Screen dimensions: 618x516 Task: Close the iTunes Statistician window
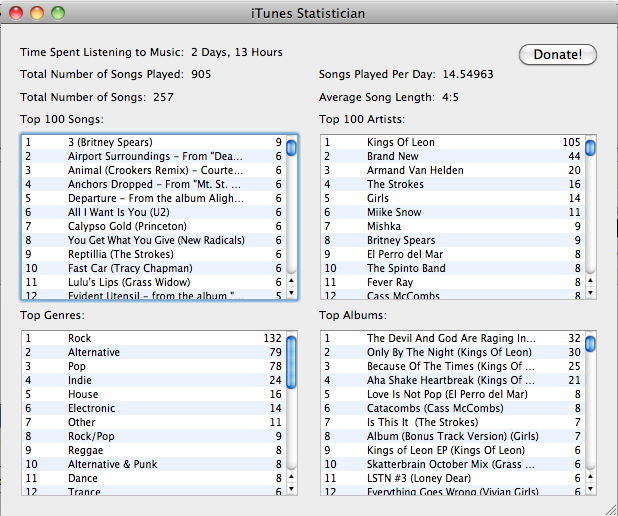click(x=16, y=13)
